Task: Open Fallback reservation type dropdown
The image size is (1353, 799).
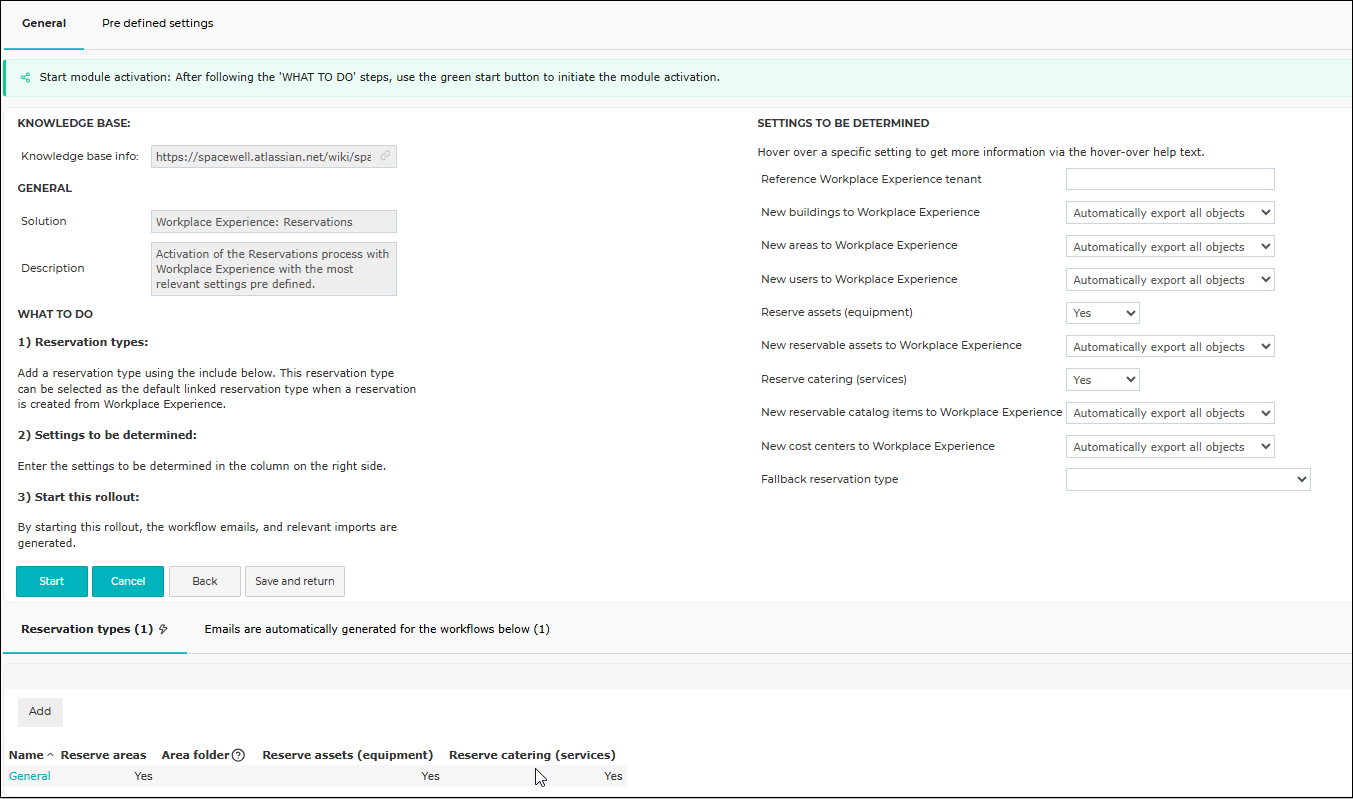Action: 1188,480
